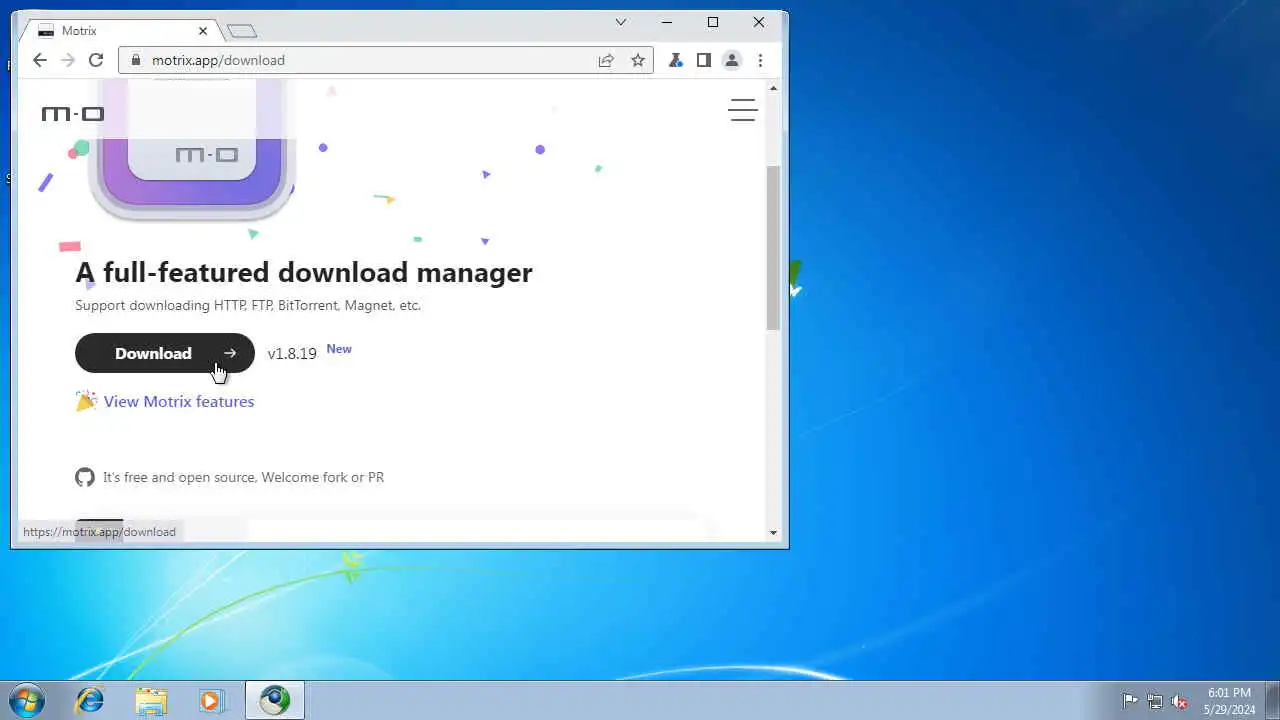This screenshot has width=1280, height=720.
Task: Go back to the previous page
Action: 39,60
